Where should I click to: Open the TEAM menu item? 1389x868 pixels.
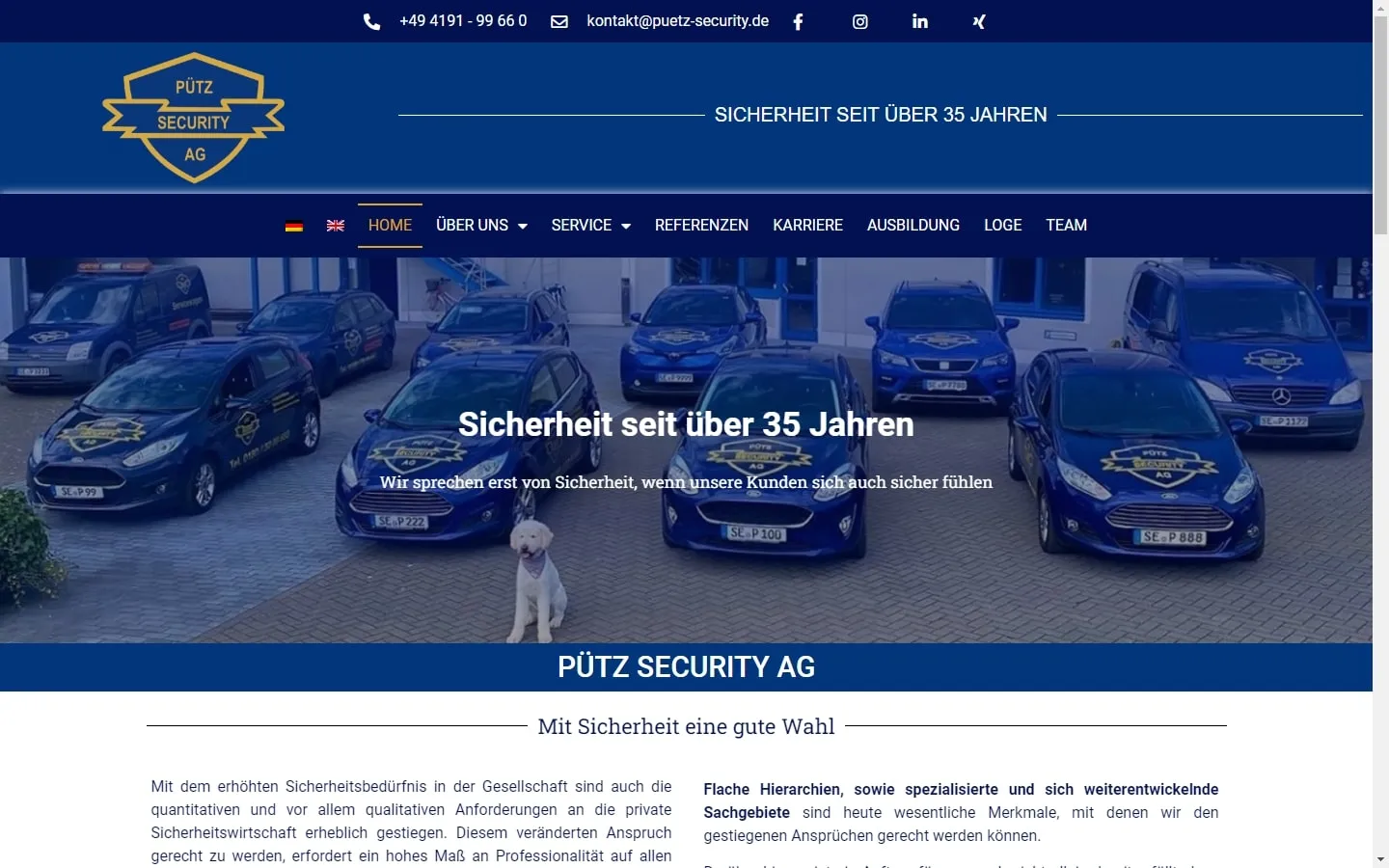[x=1066, y=225]
